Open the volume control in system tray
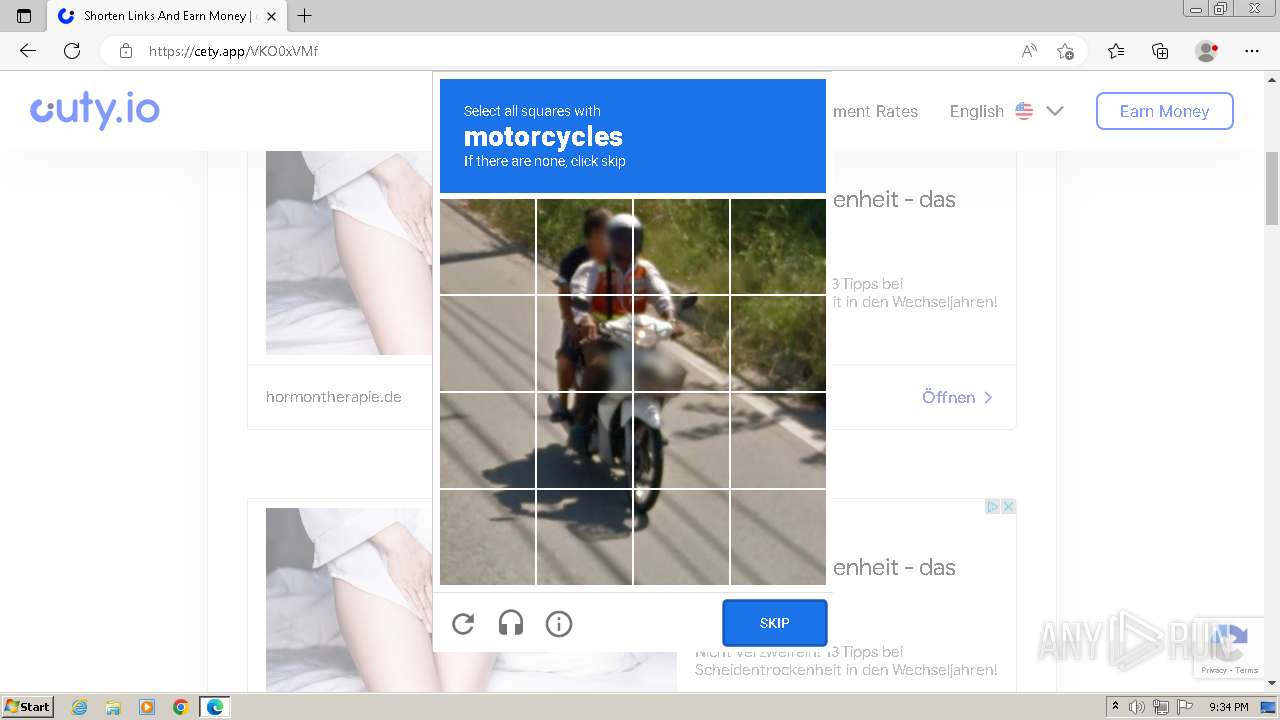The height and width of the screenshot is (720, 1280). [1137, 707]
